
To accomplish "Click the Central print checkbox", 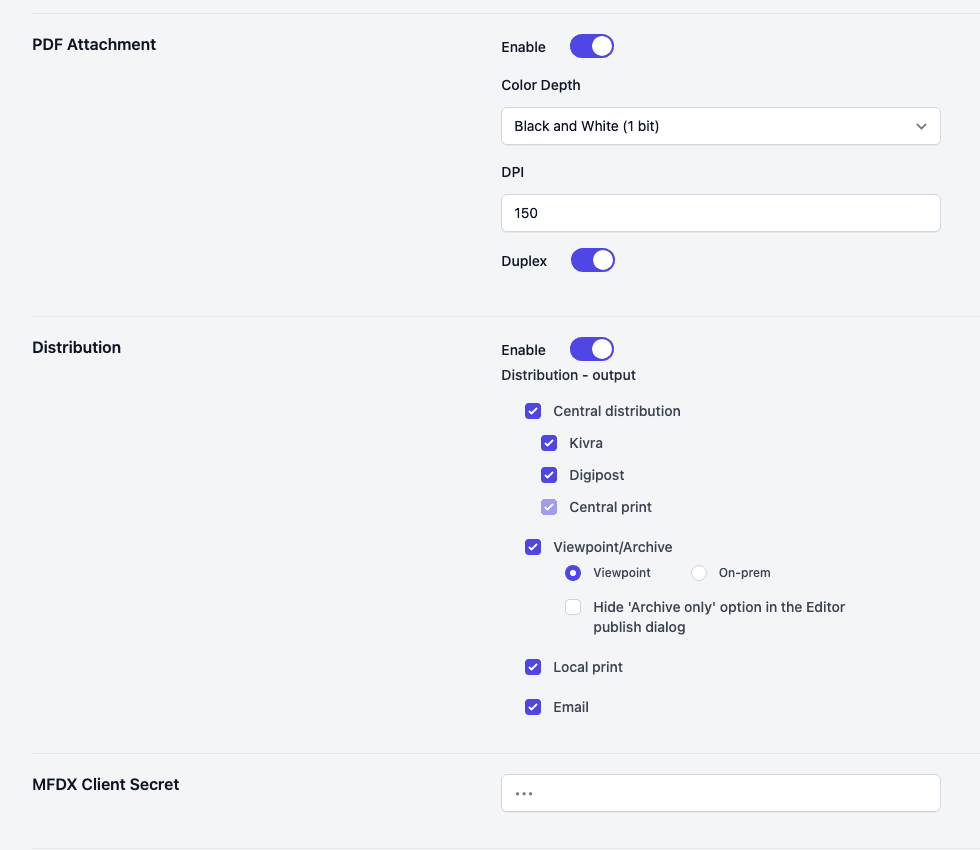I will pos(549,507).
